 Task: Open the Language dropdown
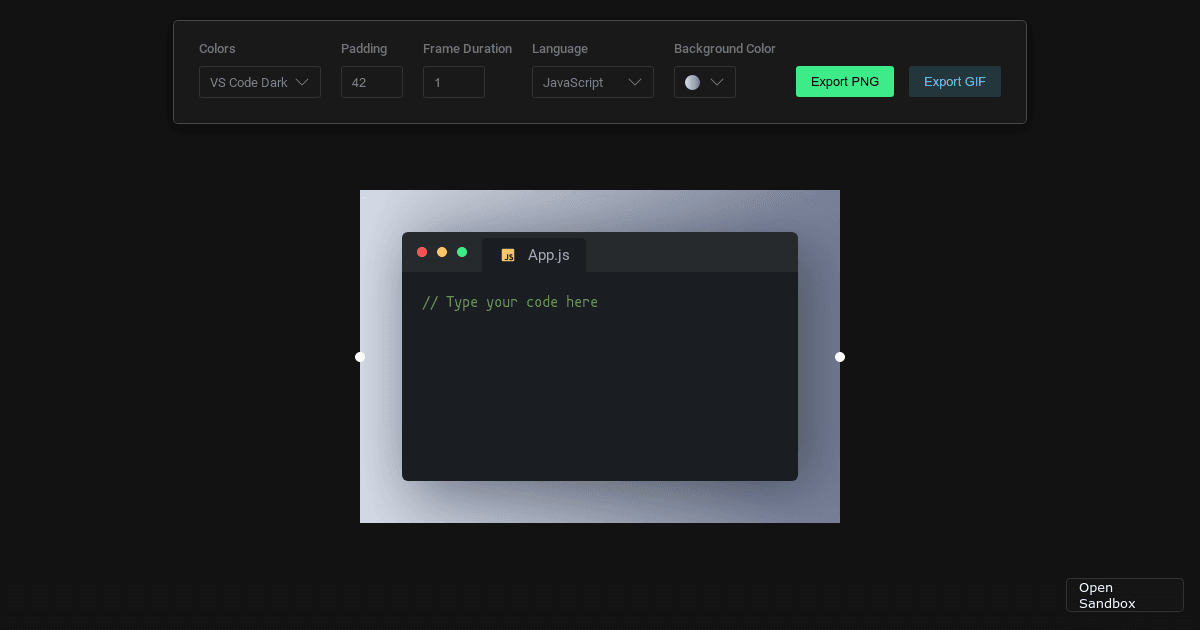coord(592,82)
